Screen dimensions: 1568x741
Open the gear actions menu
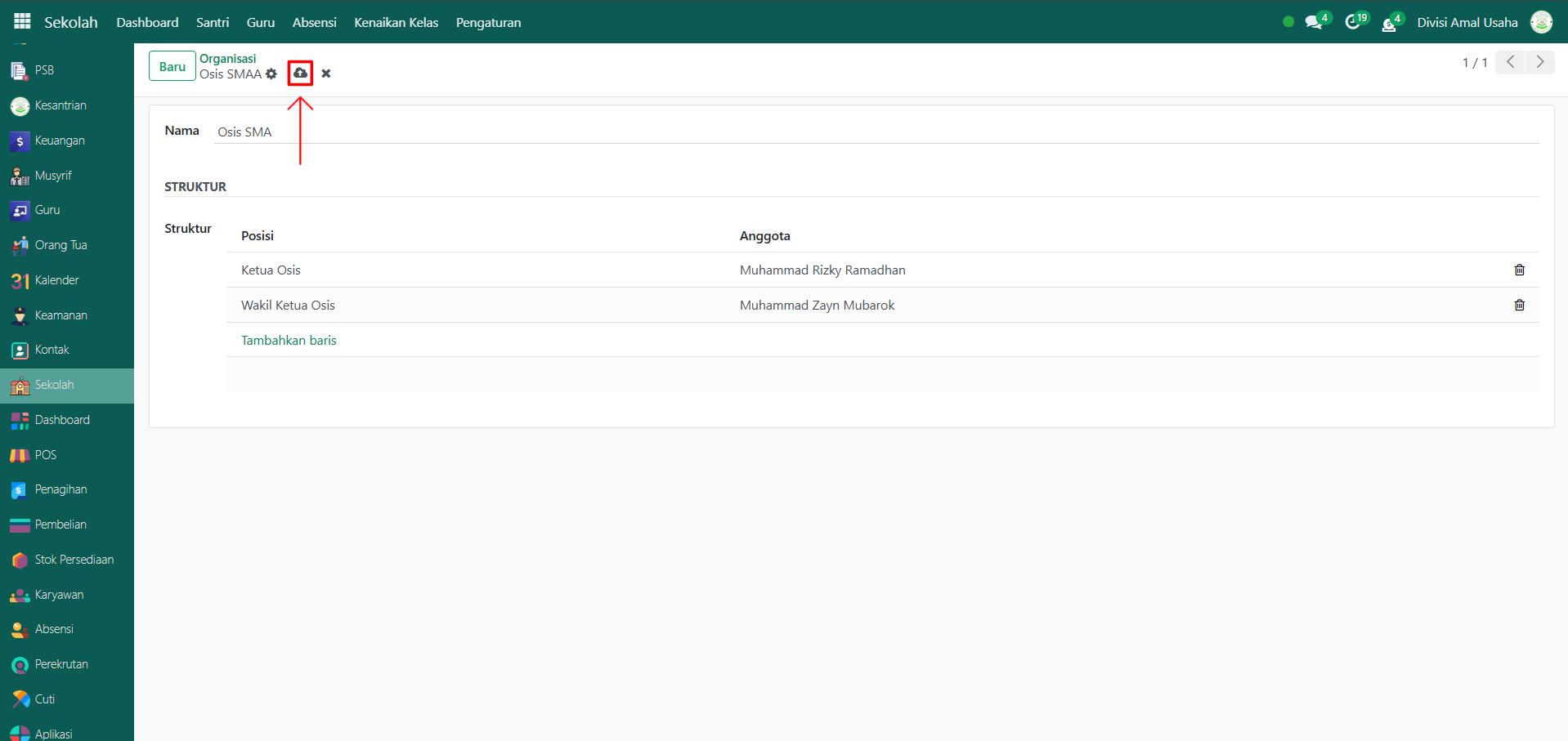click(271, 74)
